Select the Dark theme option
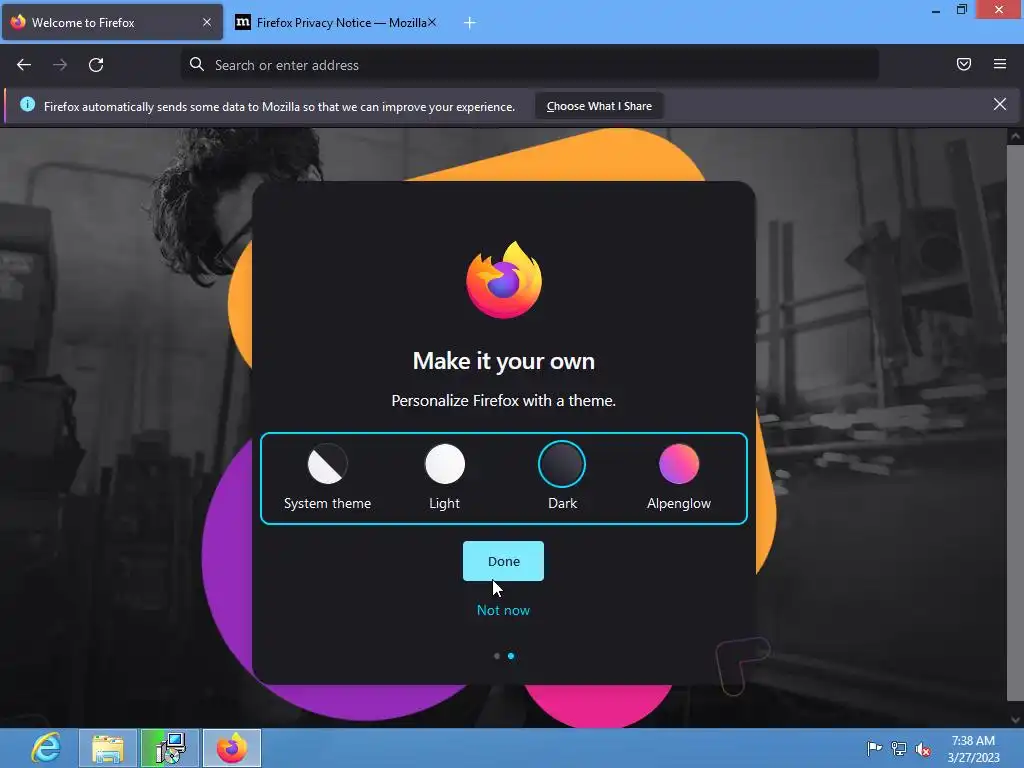 click(562, 477)
